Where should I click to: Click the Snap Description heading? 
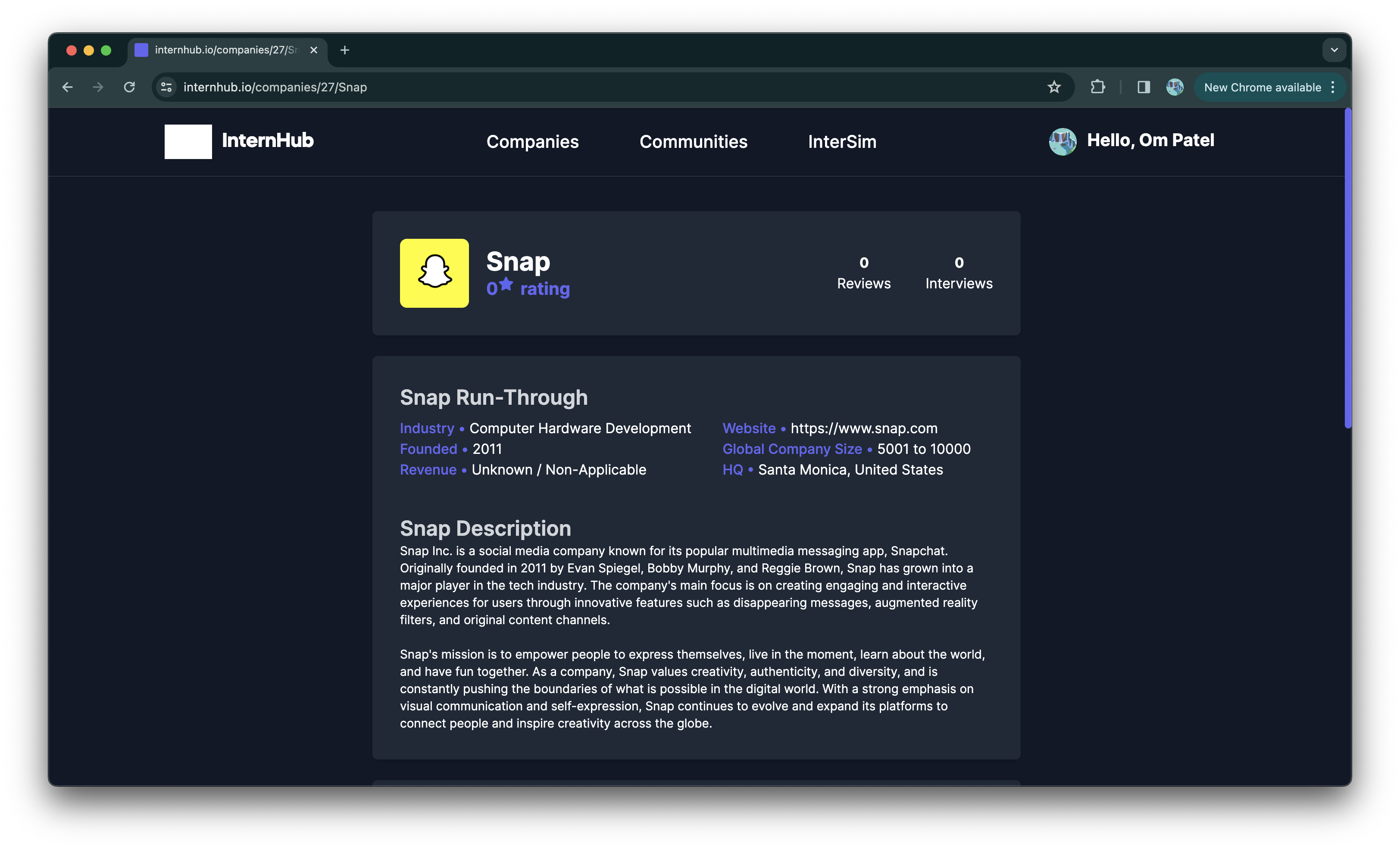coord(485,528)
